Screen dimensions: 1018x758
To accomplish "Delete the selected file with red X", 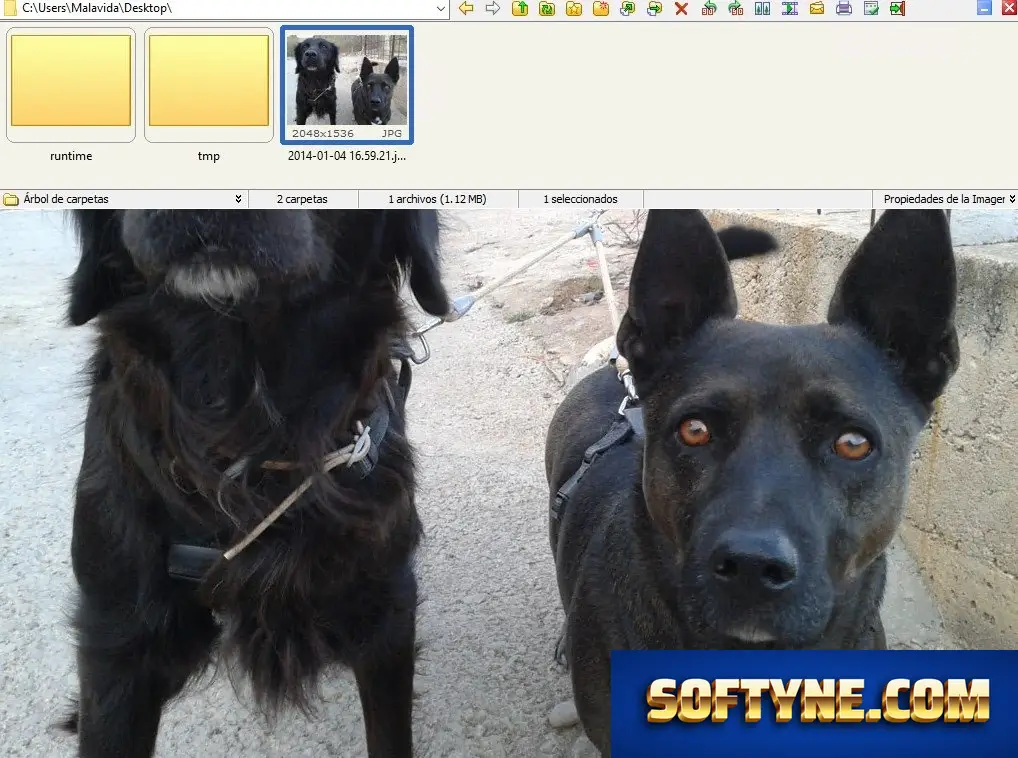I will pyautogui.click(x=681, y=8).
